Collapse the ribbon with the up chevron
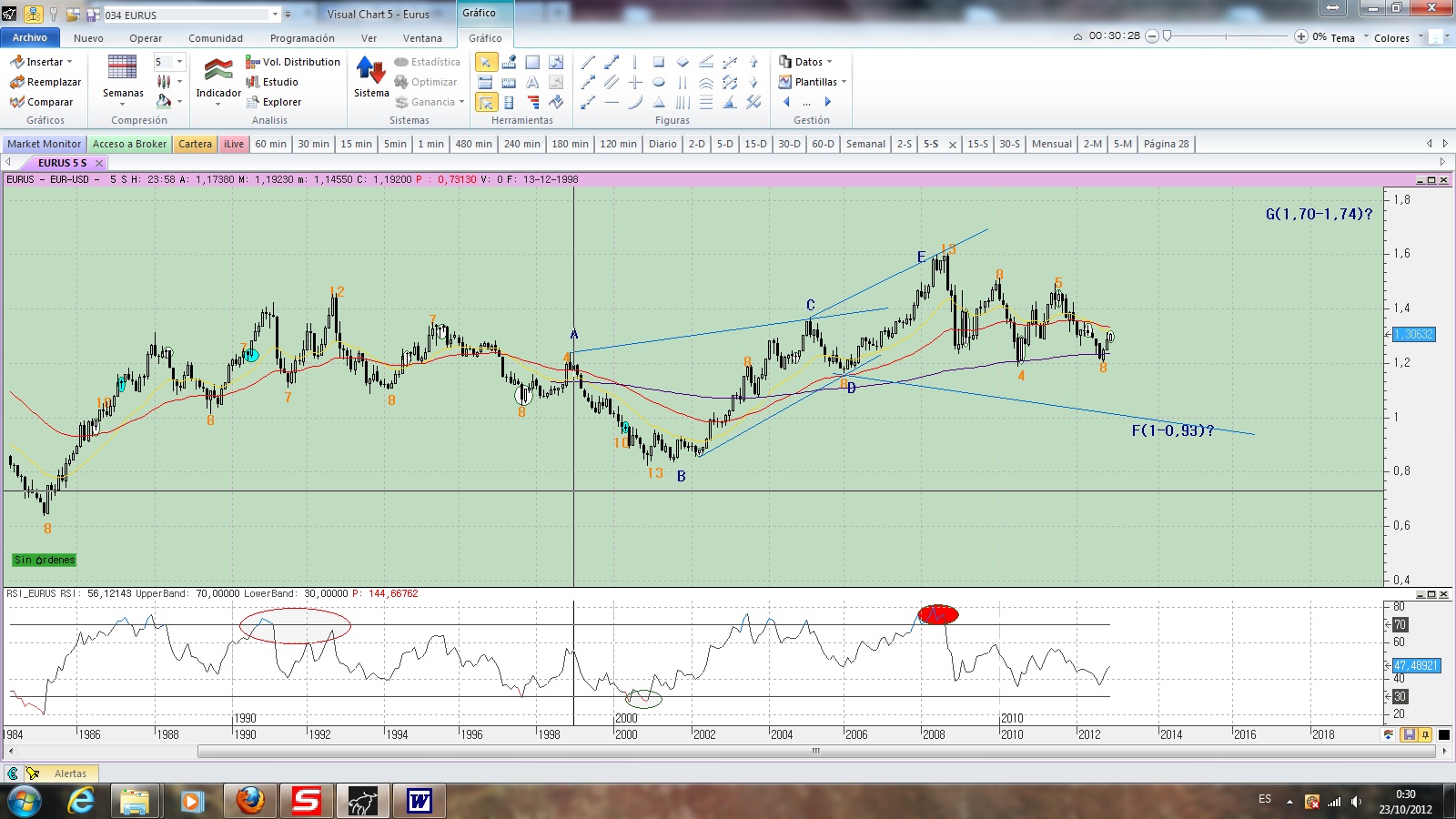The height and width of the screenshot is (819, 1456). [x=1077, y=37]
